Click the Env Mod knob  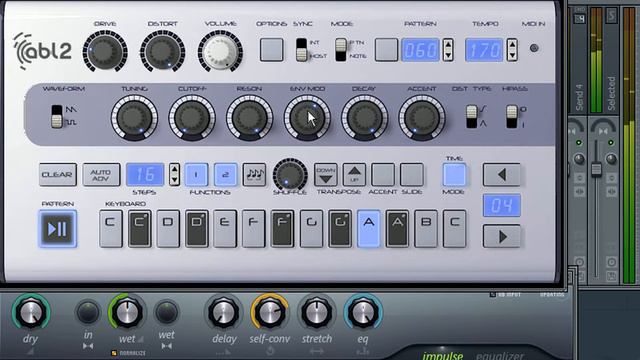point(307,118)
